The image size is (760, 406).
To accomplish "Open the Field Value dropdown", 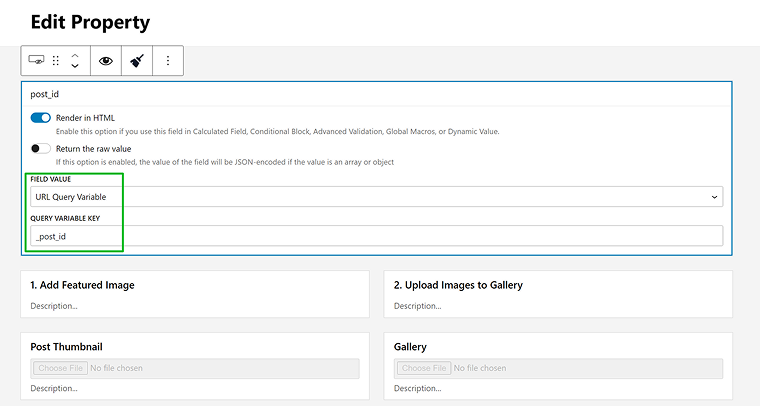I will click(377, 197).
